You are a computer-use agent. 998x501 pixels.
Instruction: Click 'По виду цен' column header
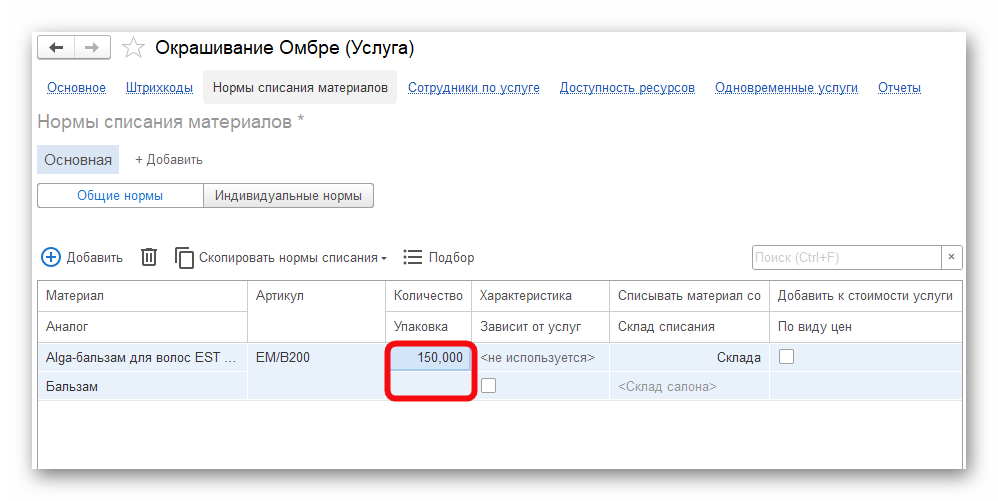pyautogui.click(x=866, y=327)
